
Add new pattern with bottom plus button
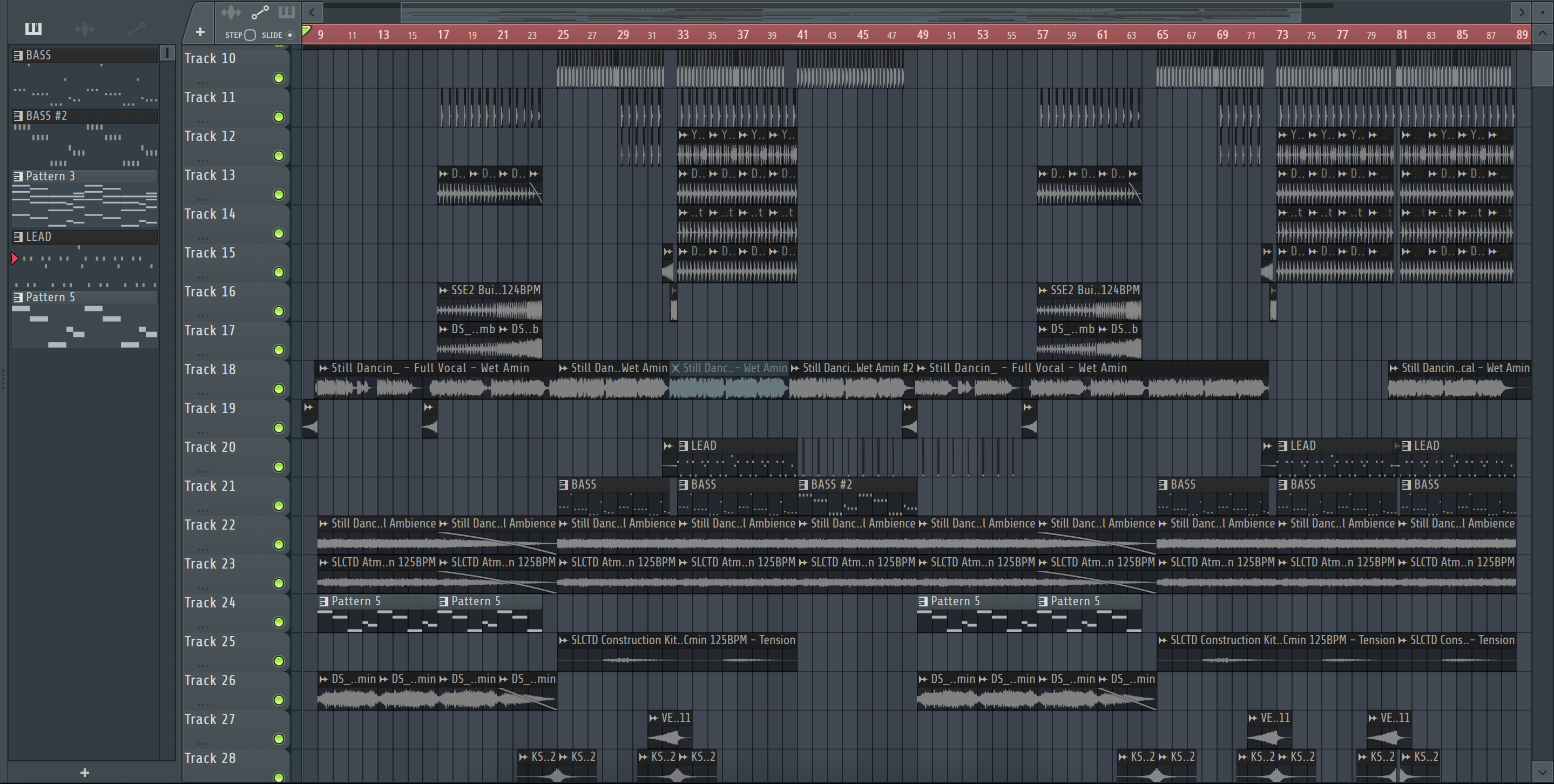pyautogui.click(x=84, y=772)
